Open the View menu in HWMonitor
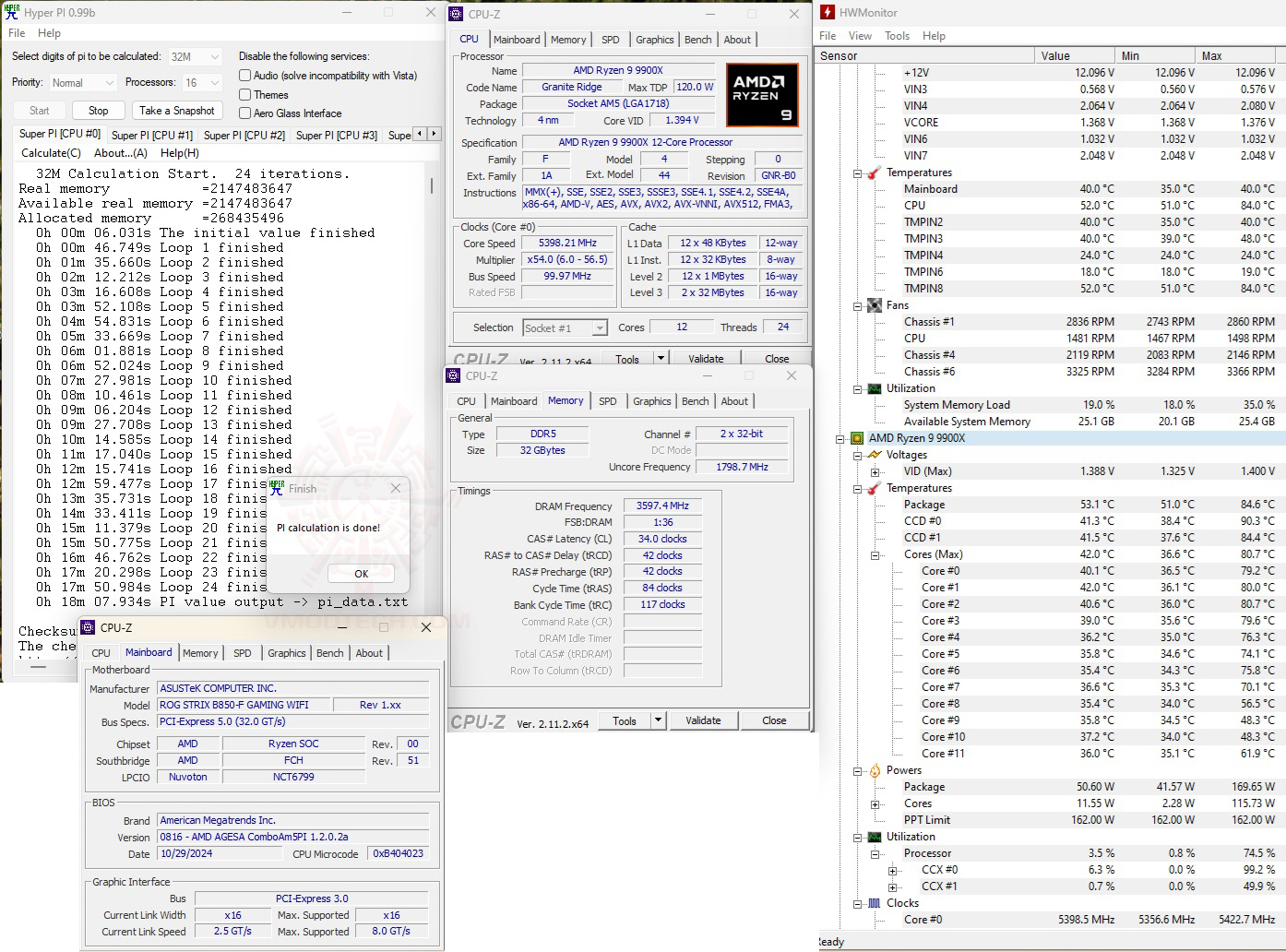1286x952 pixels. [x=860, y=35]
